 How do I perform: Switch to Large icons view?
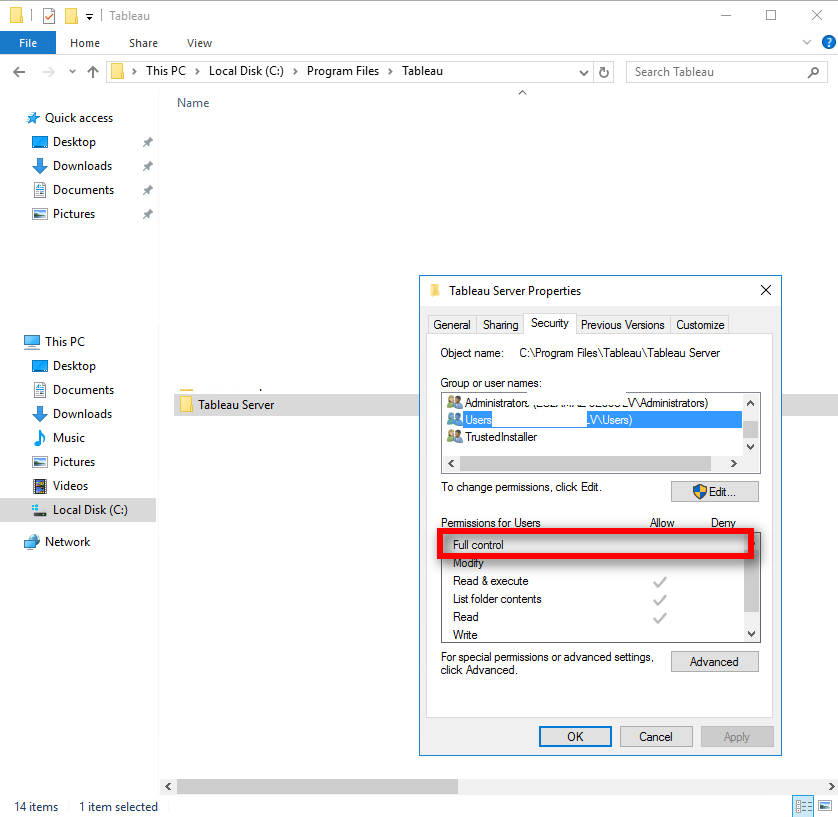click(825, 806)
